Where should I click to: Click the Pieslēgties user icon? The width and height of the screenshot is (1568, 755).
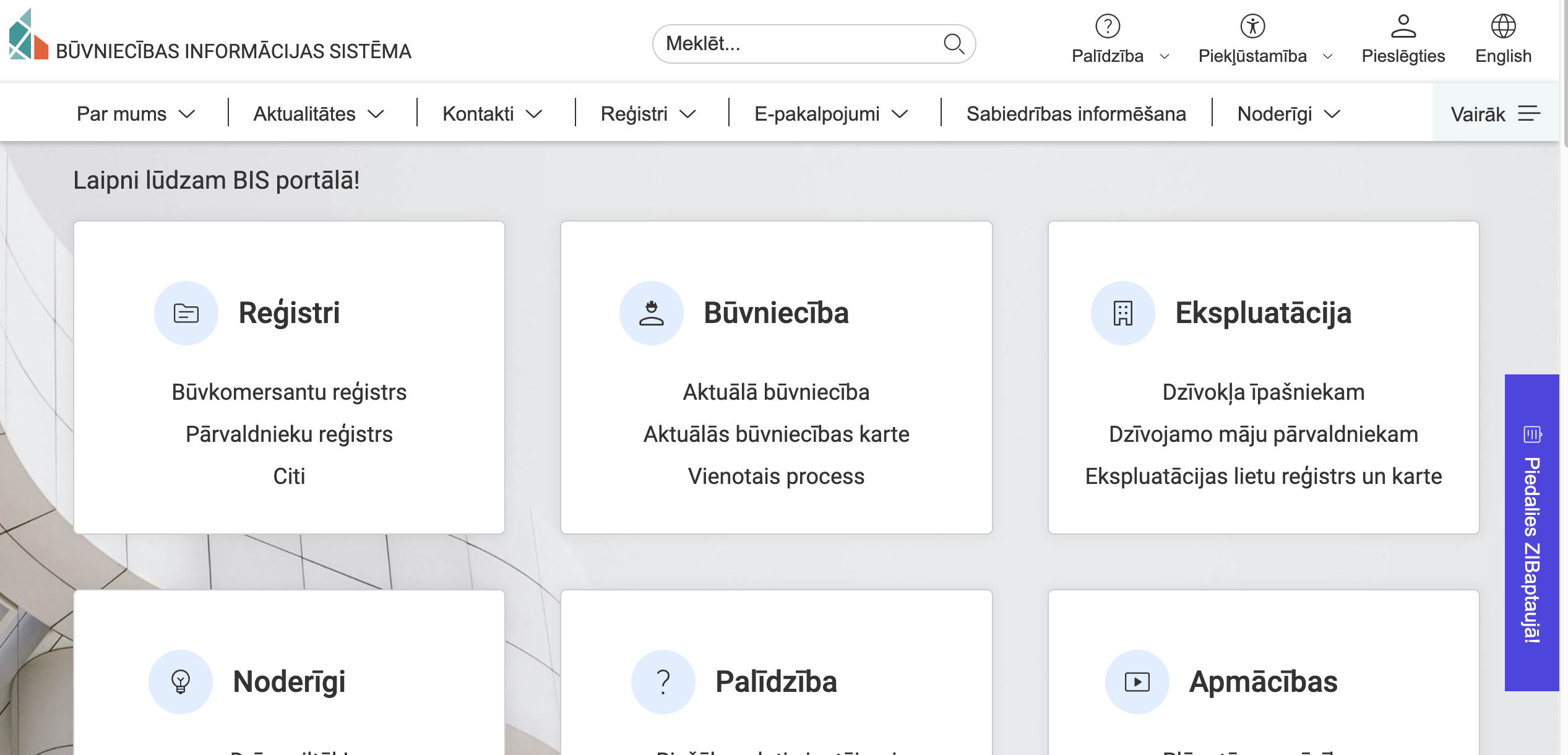[1403, 26]
